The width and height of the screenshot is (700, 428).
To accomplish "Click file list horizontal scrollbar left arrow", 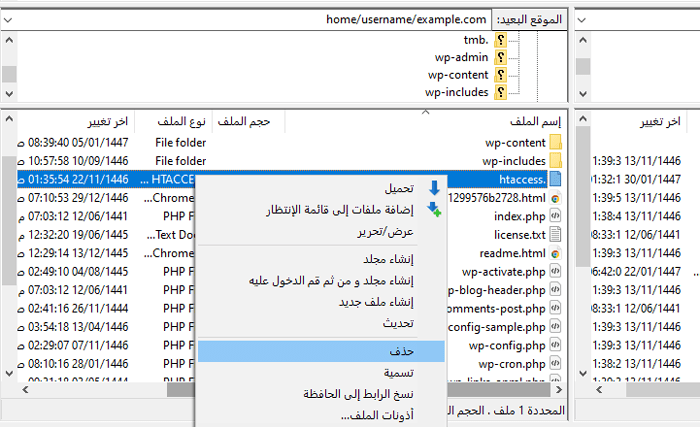I will pos(25,390).
